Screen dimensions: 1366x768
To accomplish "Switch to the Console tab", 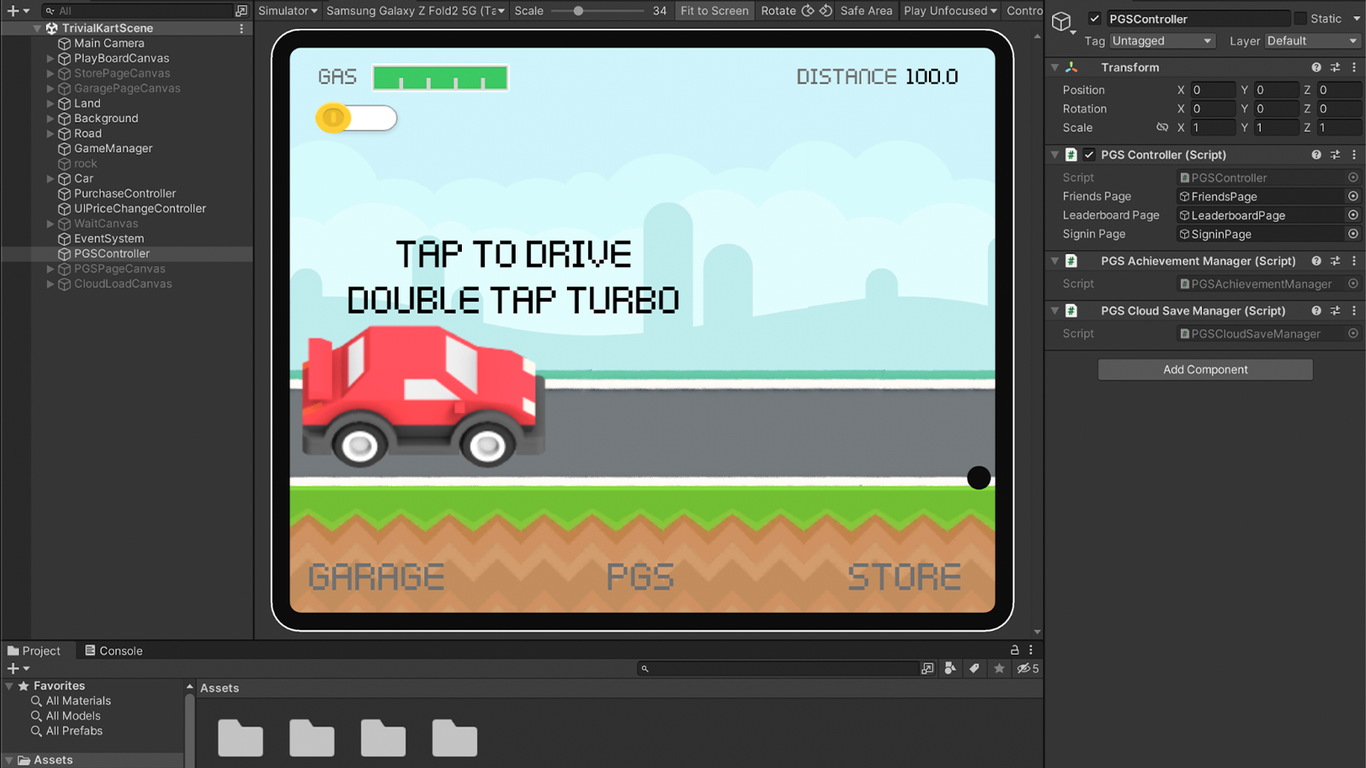I will 112,651.
